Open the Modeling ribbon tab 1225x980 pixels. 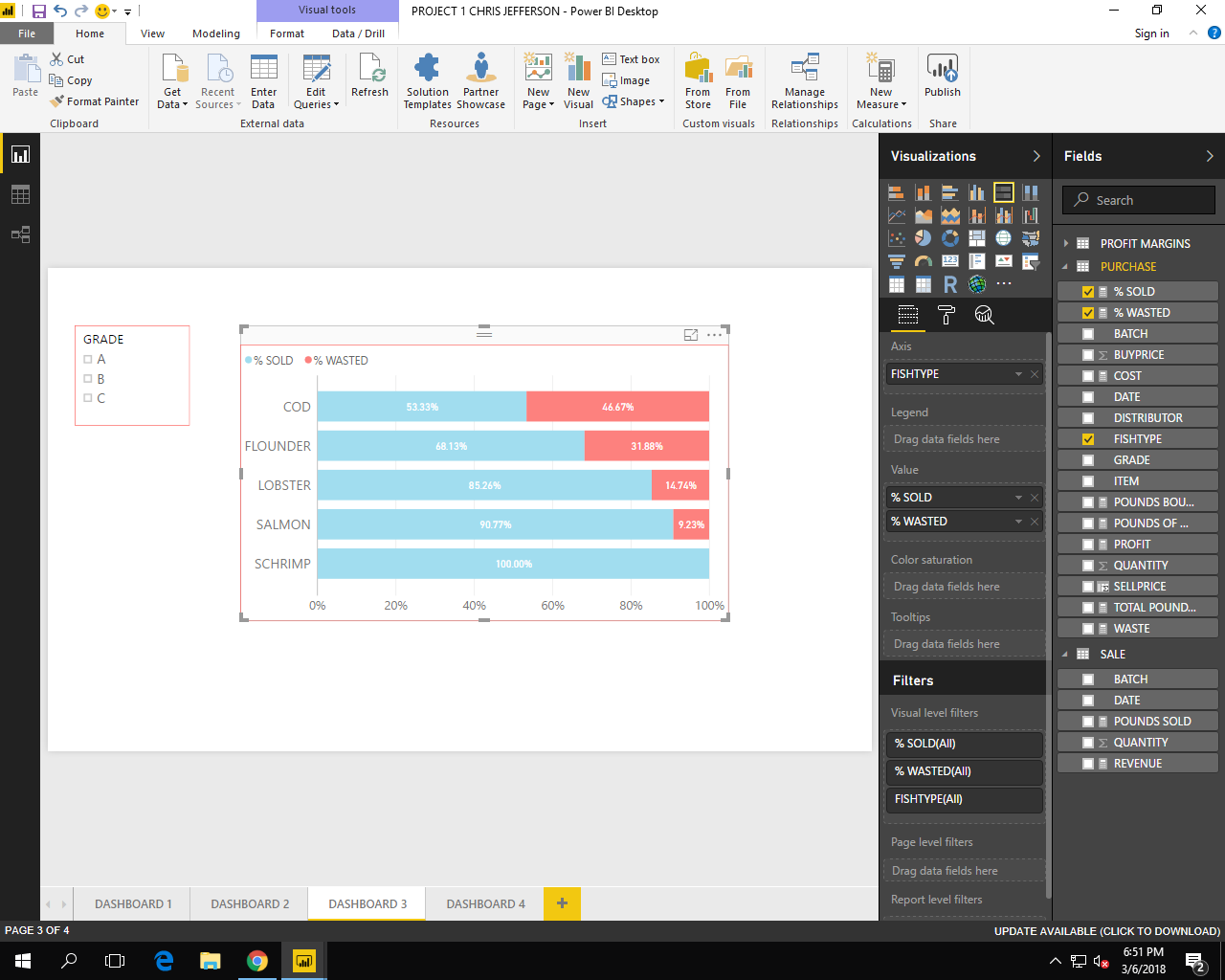(216, 33)
